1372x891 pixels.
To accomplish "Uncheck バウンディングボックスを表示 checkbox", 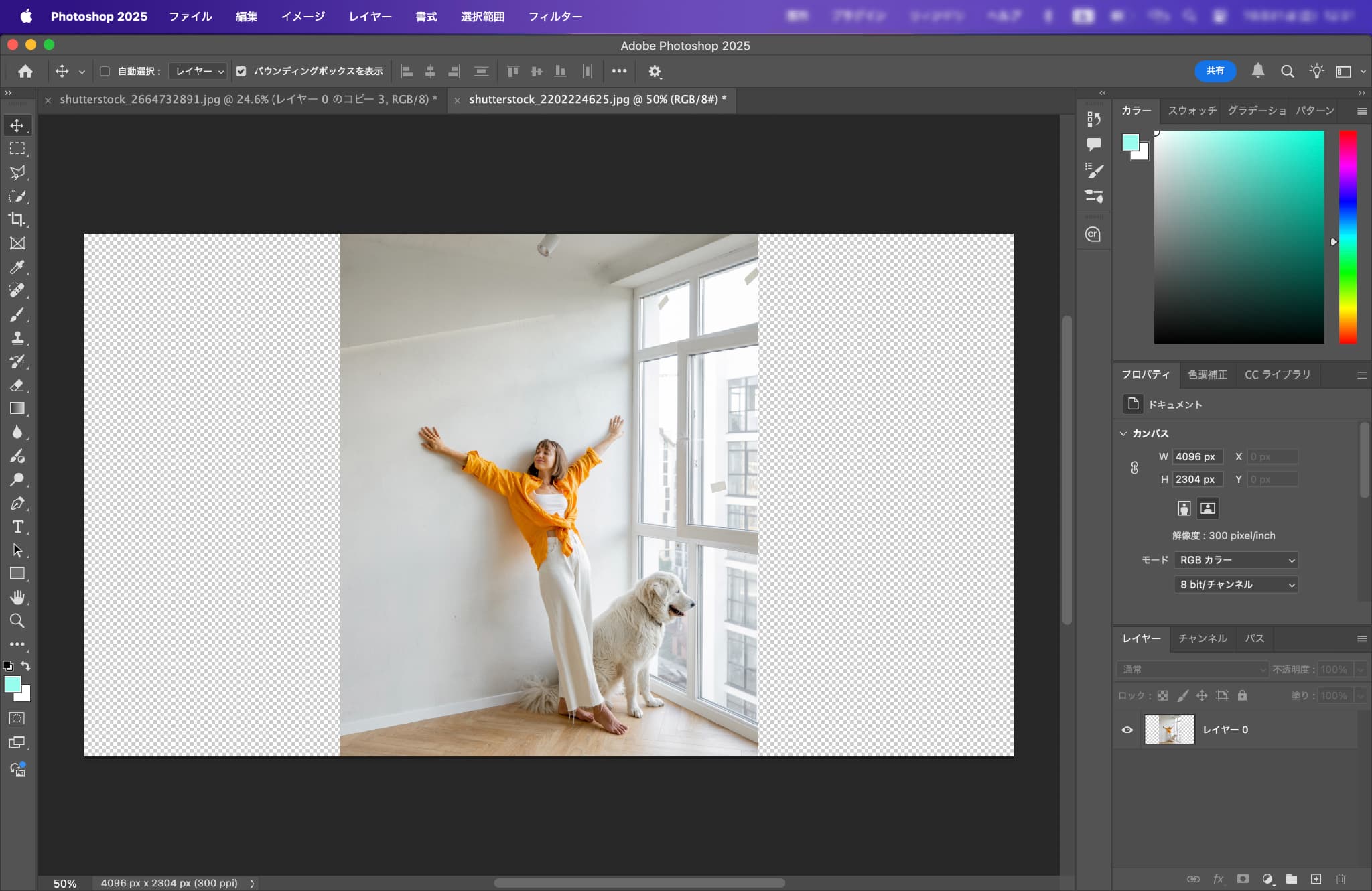I will [241, 71].
